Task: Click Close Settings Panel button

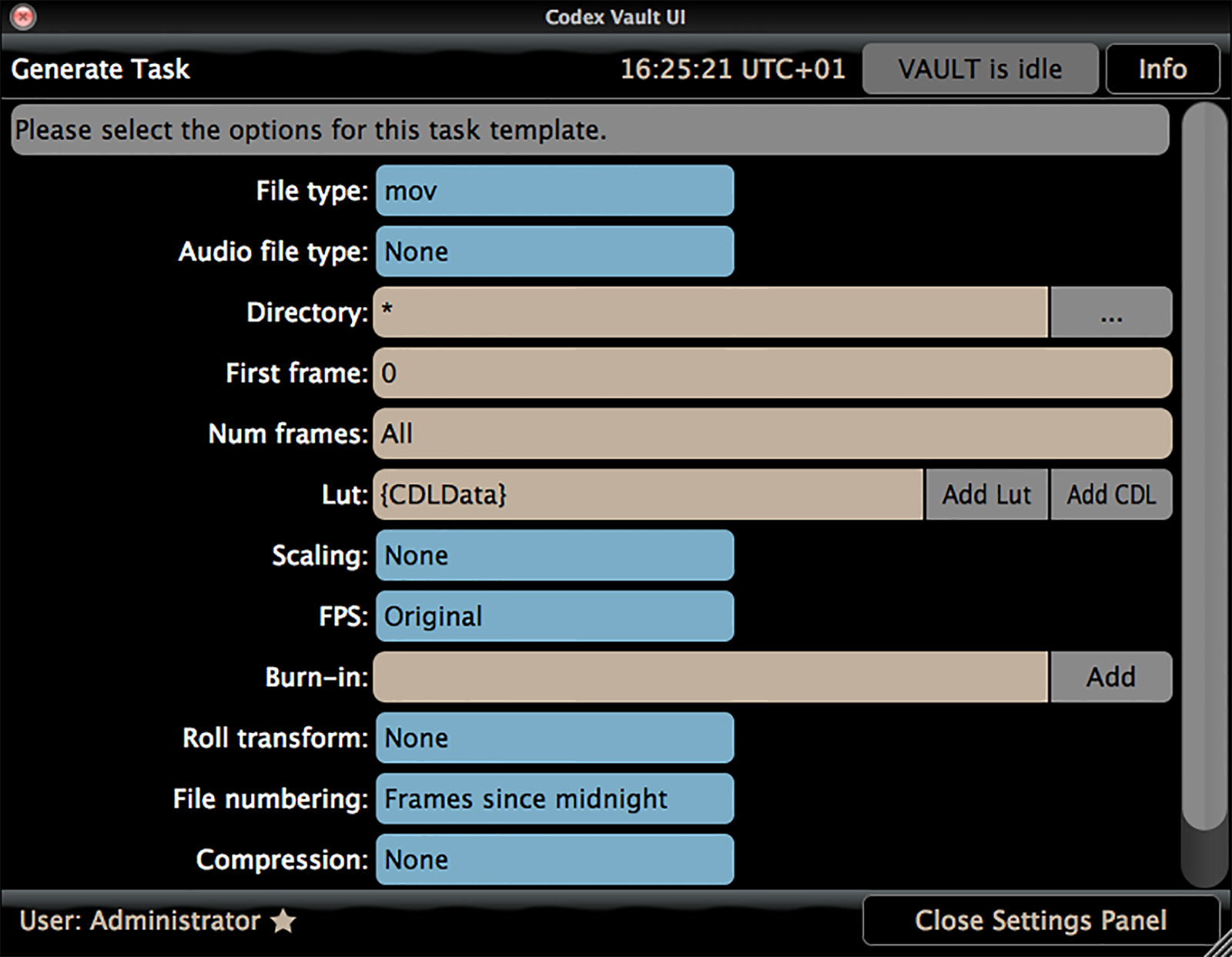Action: point(1041,920)
